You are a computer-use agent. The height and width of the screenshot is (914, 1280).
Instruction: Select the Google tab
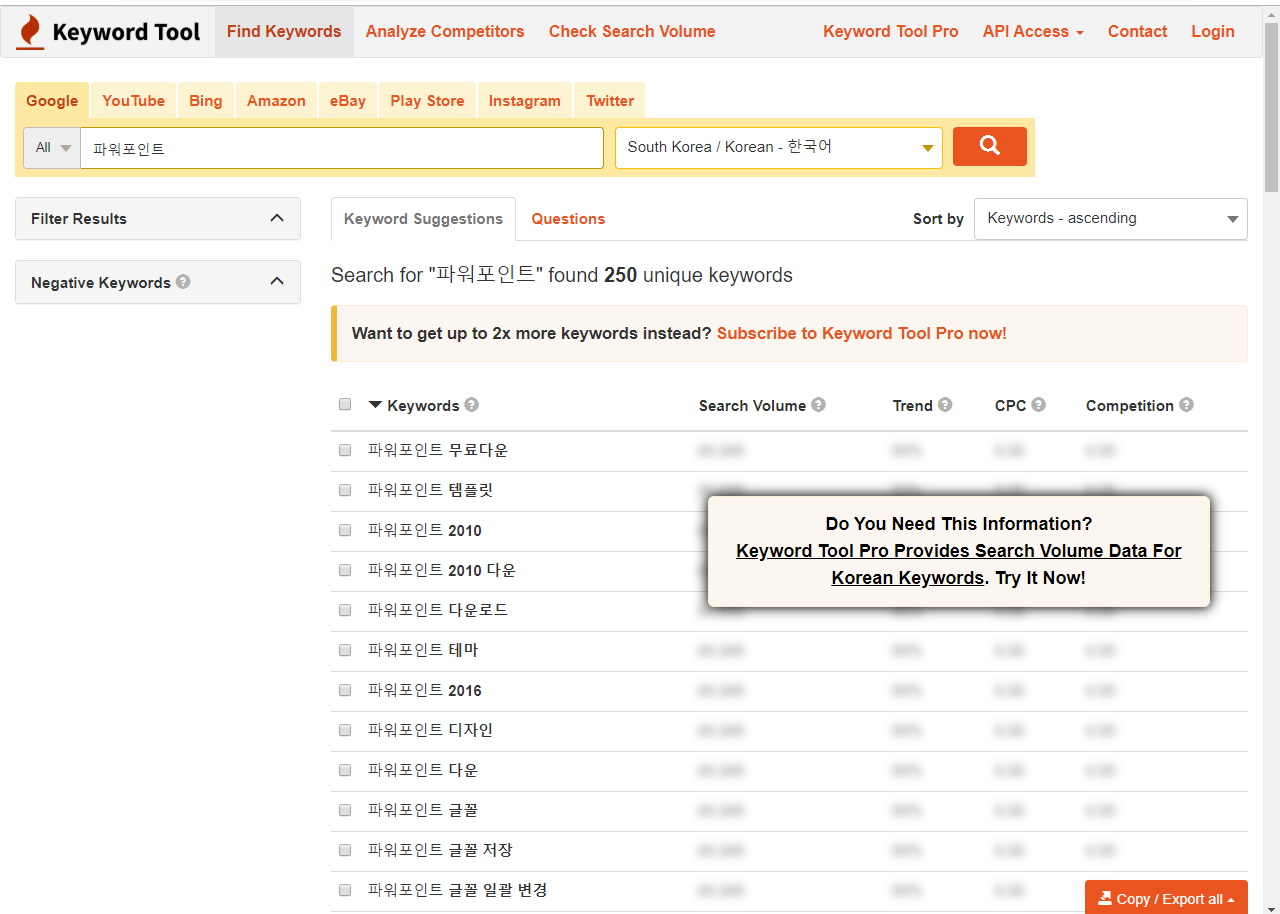coord(52,101)
